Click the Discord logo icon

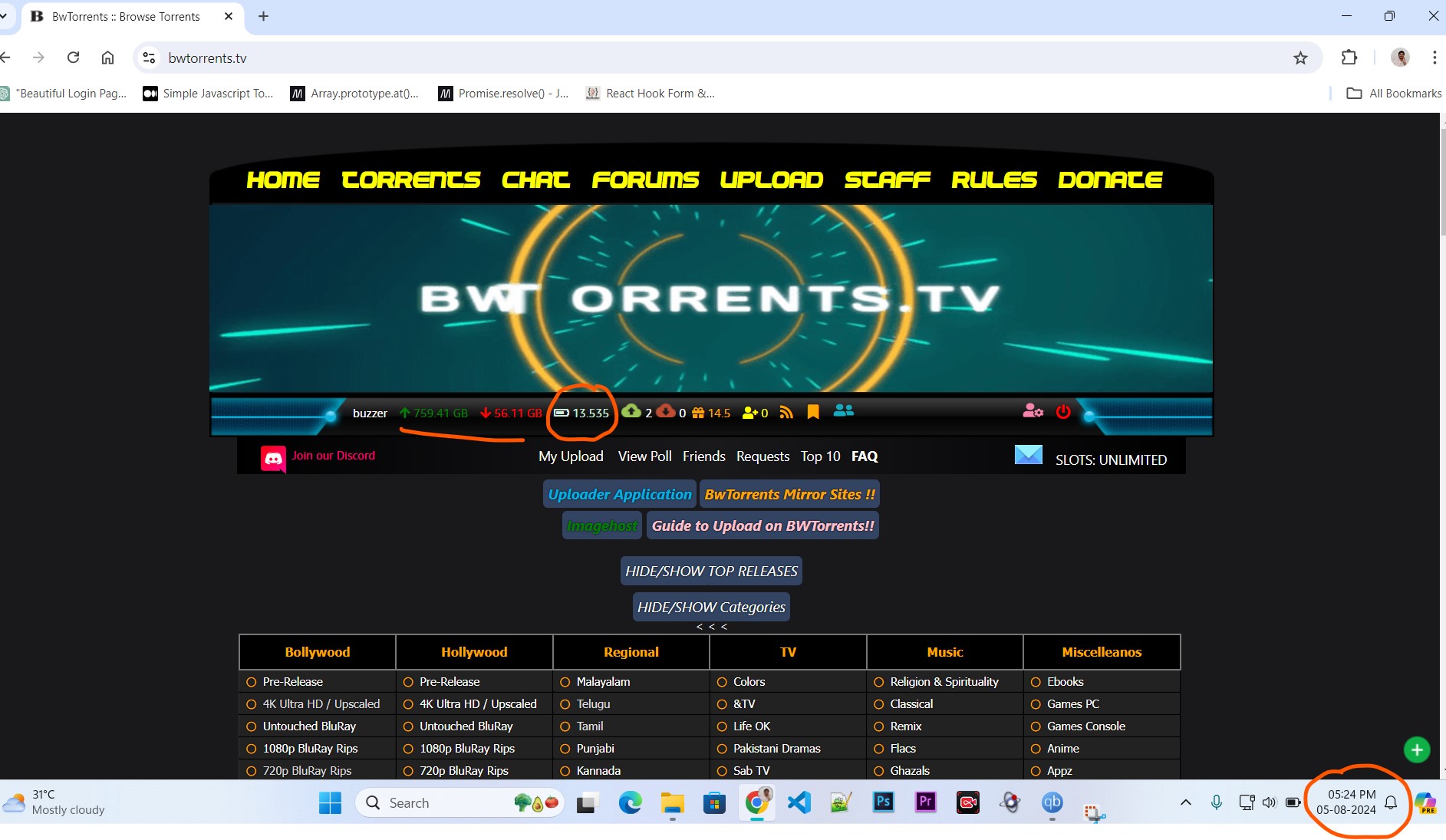coord(273,459)
